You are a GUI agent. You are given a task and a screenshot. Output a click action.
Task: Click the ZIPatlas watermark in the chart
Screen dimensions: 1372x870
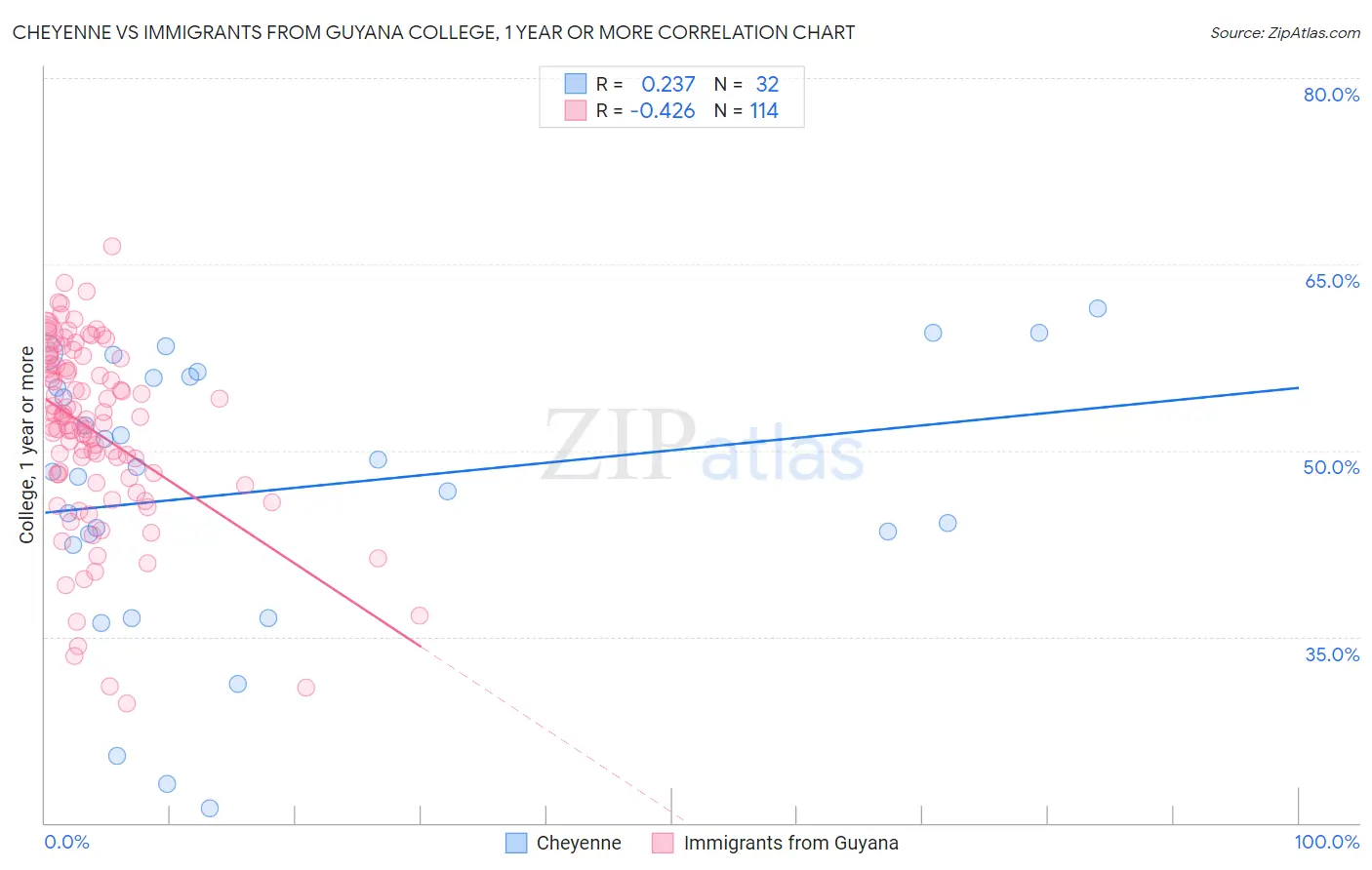[703, 447]
